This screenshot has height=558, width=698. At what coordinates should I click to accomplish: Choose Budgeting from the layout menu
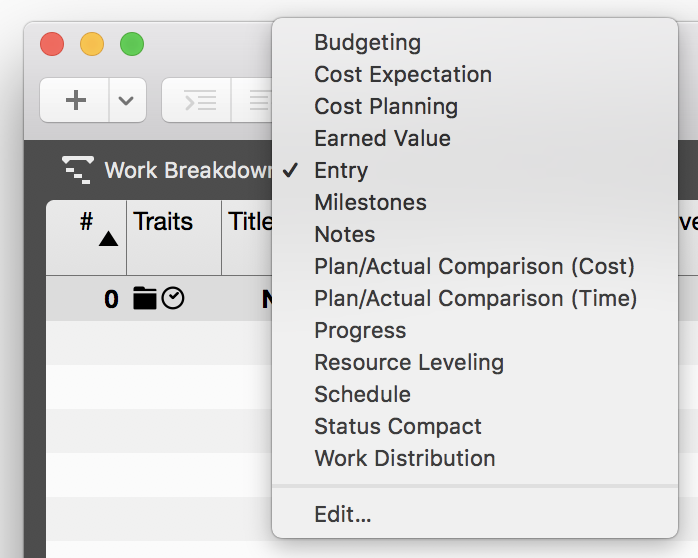pos(367,42)
